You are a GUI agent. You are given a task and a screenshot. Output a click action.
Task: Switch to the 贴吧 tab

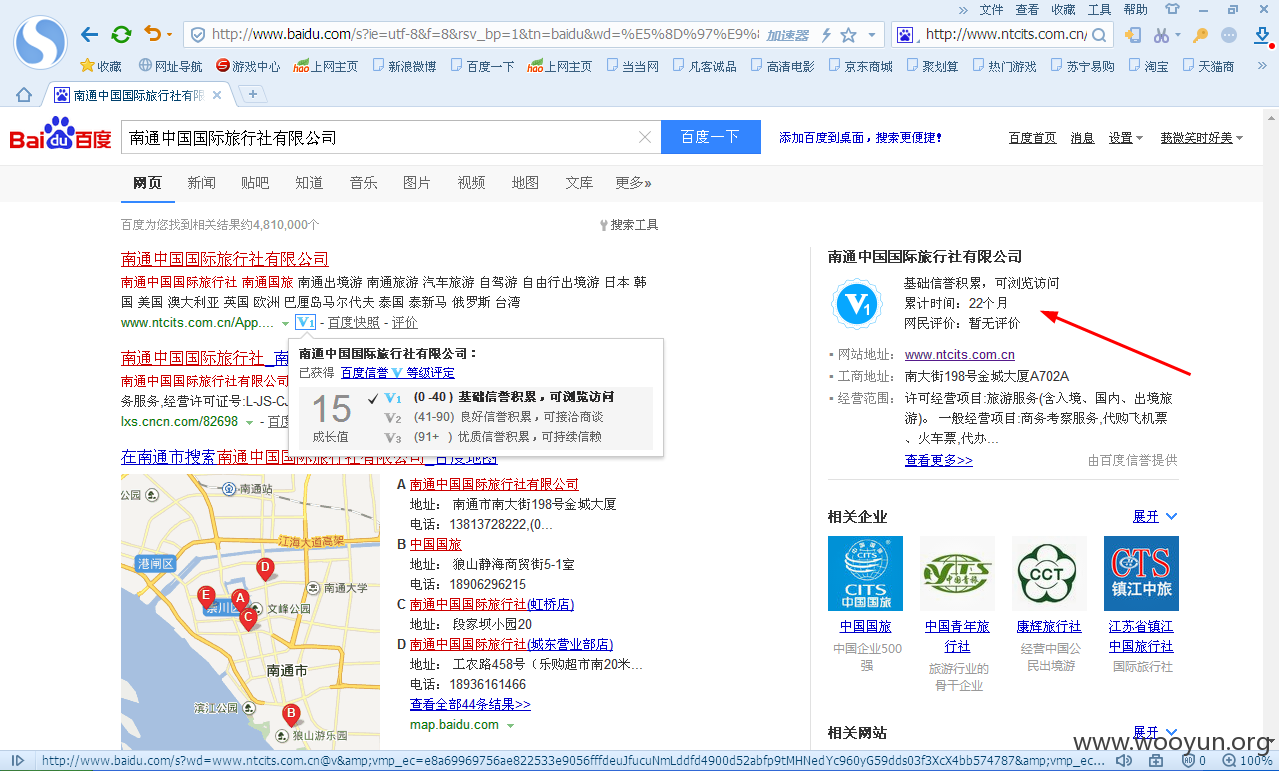pos(255,183)
